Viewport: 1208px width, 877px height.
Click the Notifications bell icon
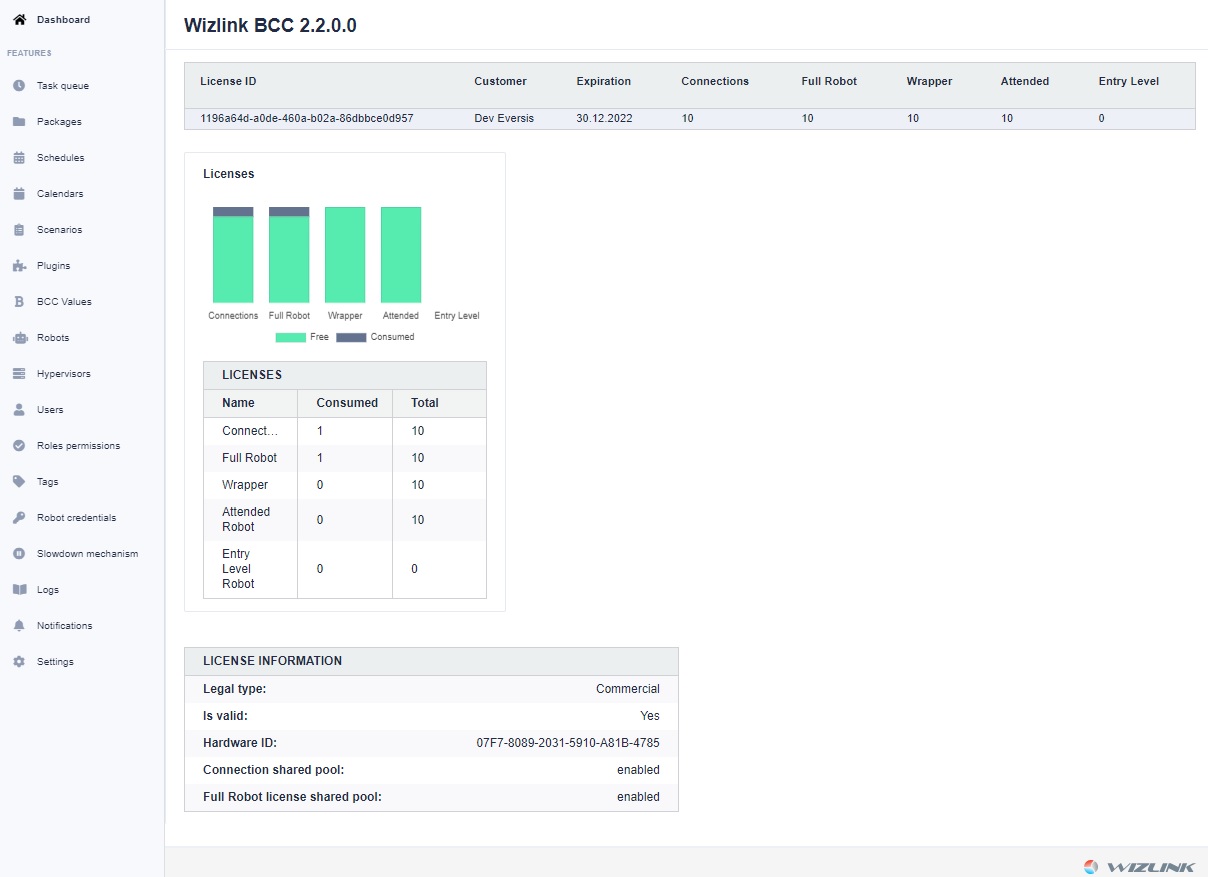click(19, 626)
